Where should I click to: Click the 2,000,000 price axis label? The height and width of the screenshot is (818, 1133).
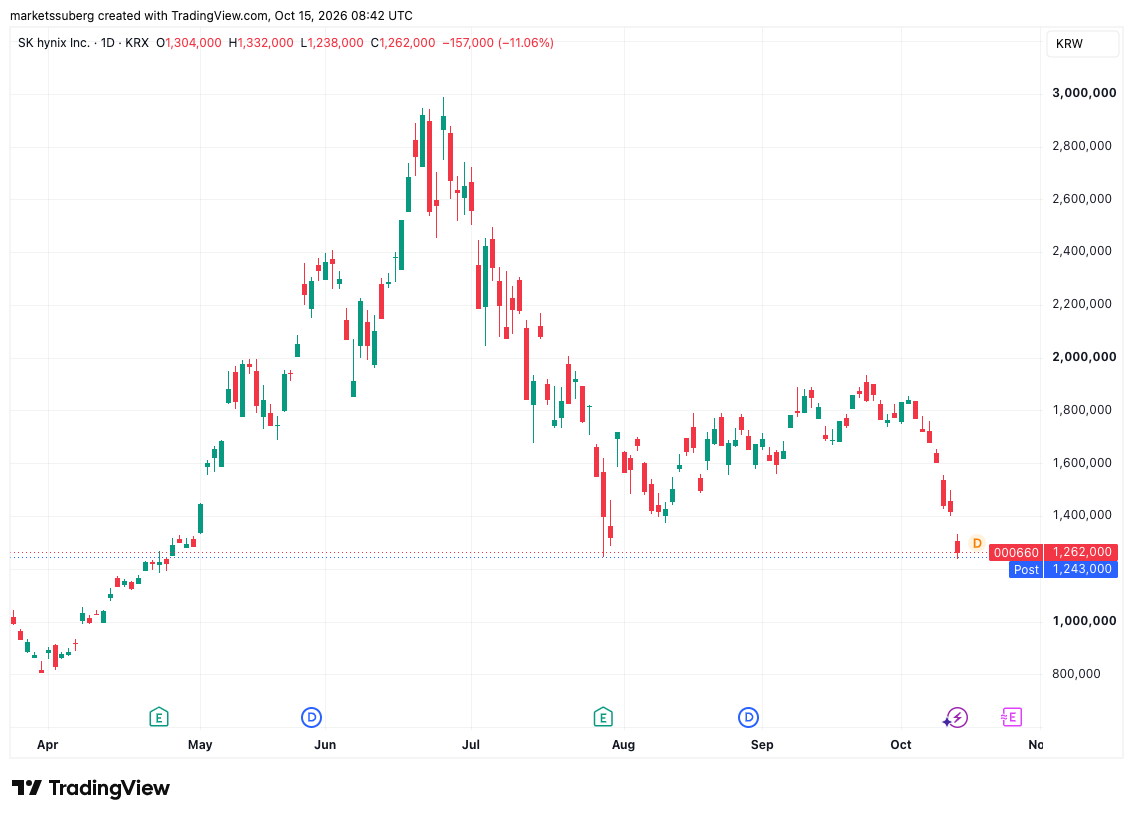(1084, 357)
